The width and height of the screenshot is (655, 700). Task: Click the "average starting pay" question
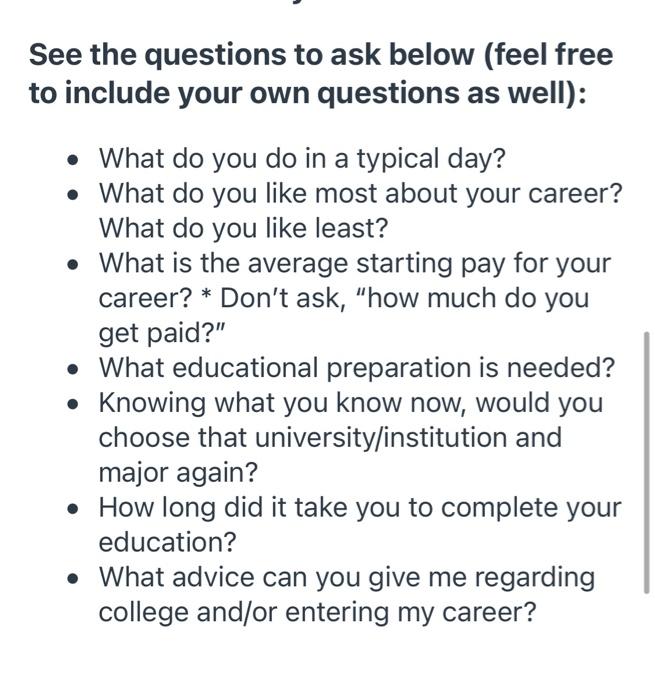355,263
